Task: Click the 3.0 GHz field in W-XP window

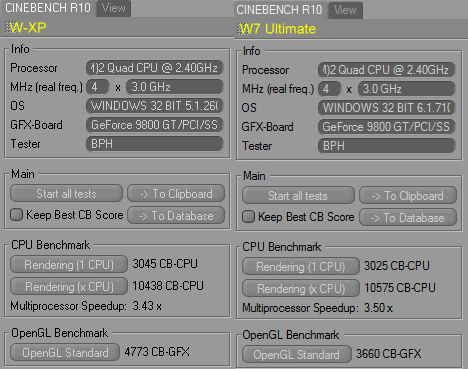Action: pos(175,87)
